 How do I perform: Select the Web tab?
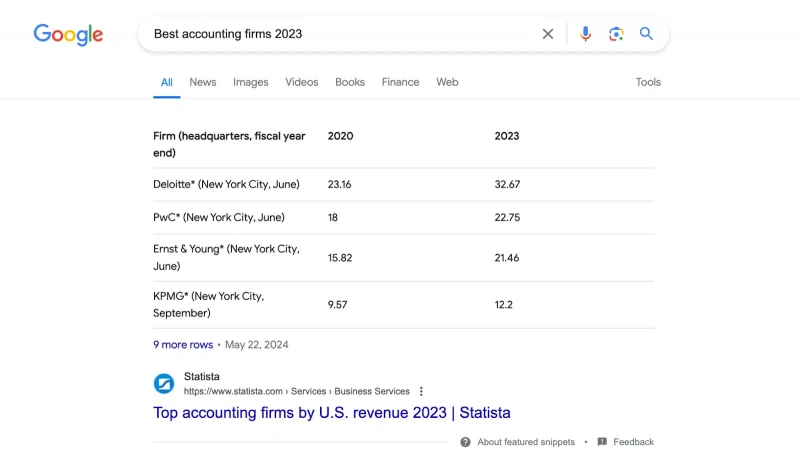click(x=447, y=82)
